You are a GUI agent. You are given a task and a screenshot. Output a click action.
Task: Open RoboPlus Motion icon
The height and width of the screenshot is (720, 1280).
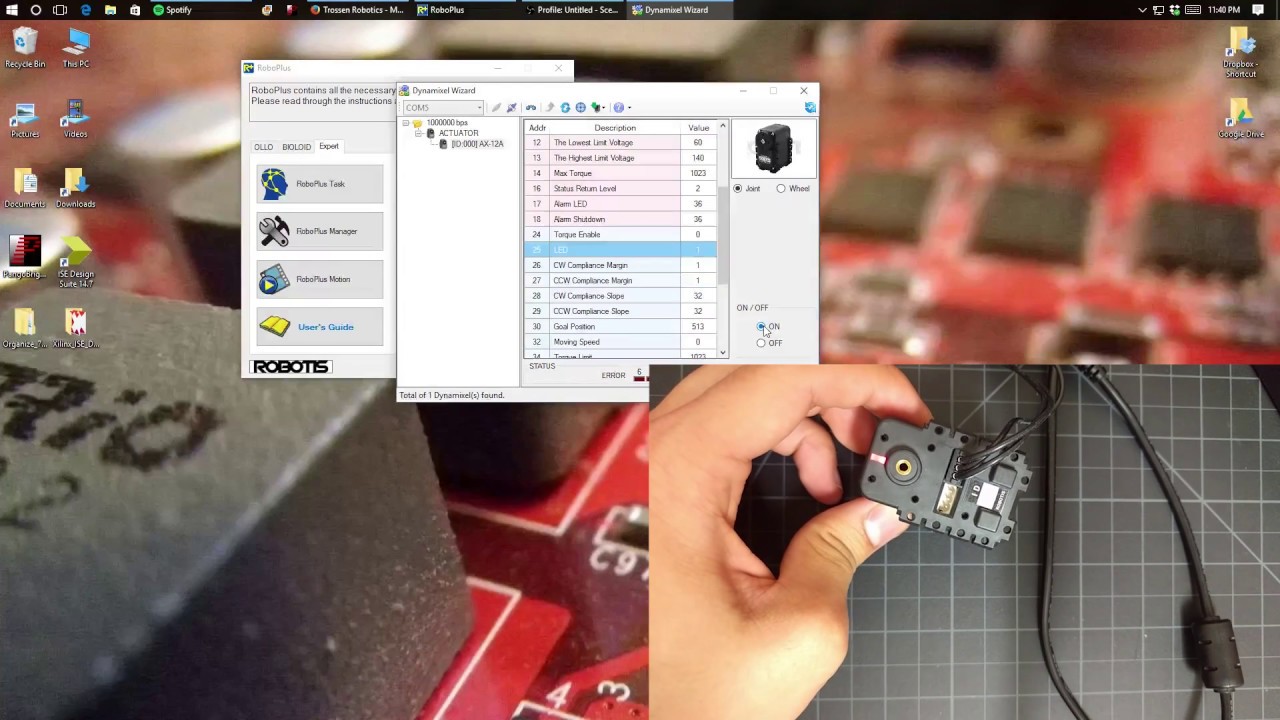point(274,279)
